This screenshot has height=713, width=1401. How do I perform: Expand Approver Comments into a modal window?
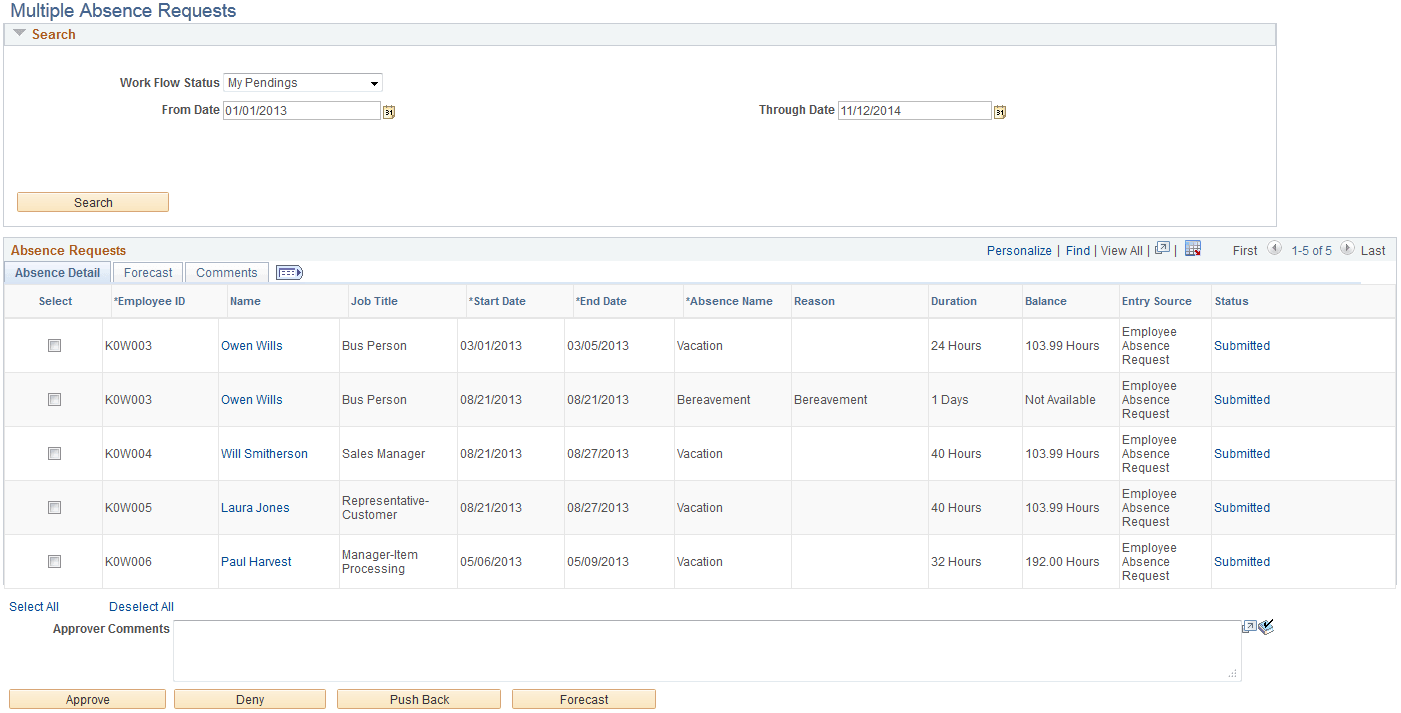pyautogui.click(x=1249, y=626)
